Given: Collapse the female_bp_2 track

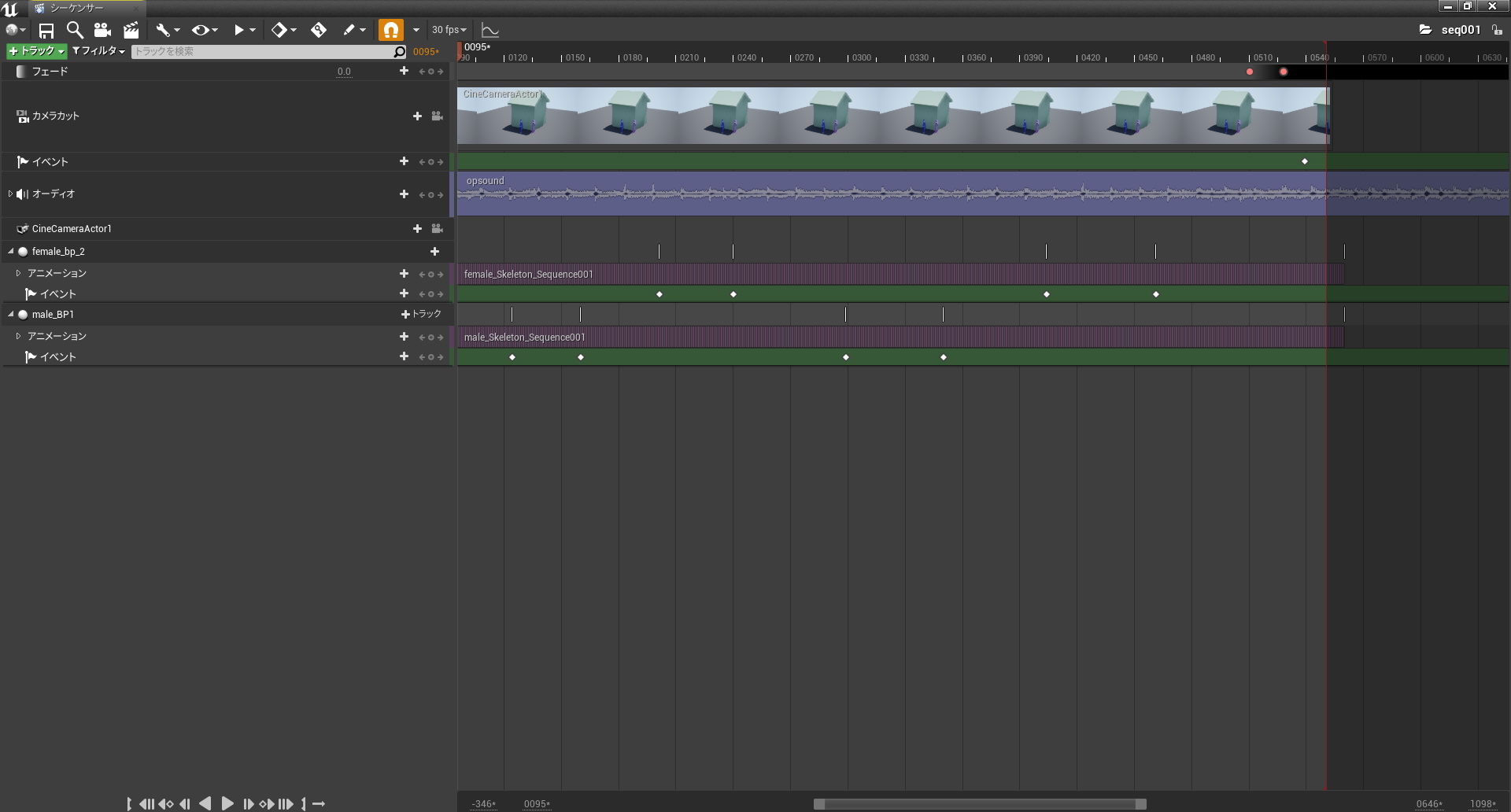Looking at the screenshot, I should 10,251.
